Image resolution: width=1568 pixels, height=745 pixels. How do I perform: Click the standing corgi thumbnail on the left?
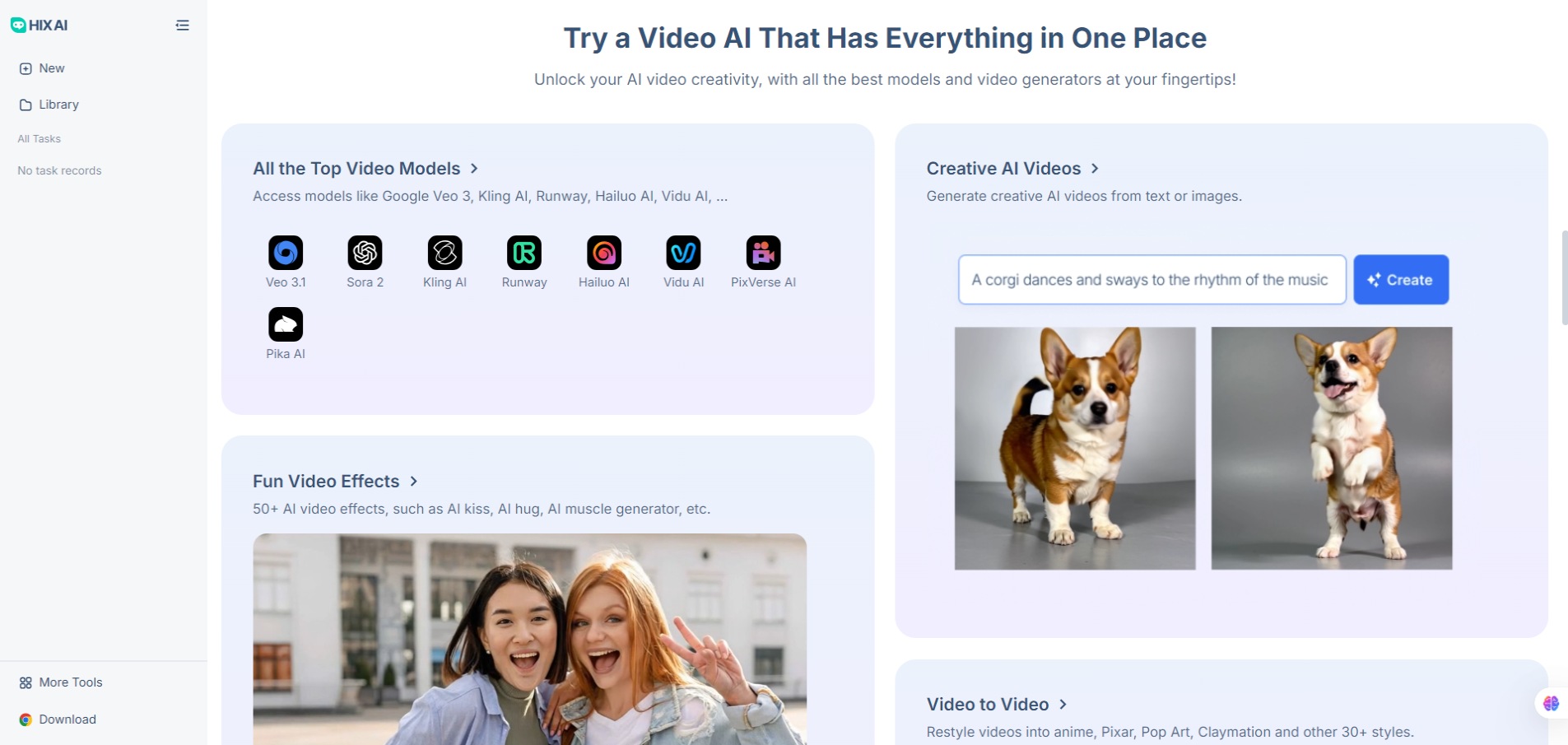coord(1075,448)
